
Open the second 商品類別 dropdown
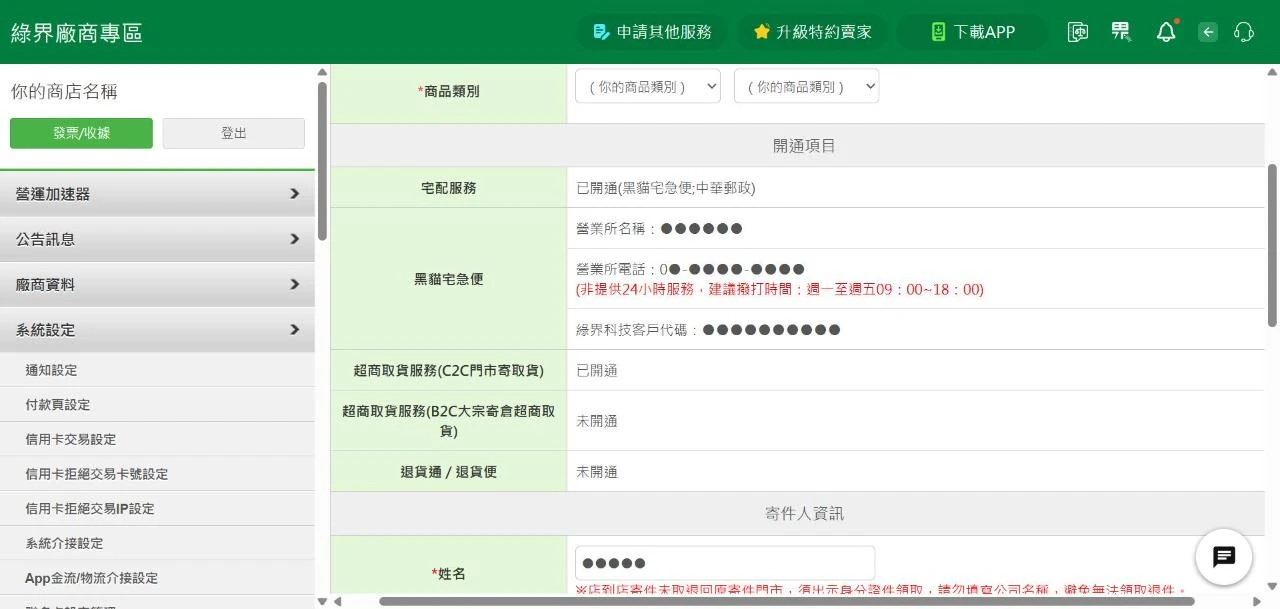point(806,87)
